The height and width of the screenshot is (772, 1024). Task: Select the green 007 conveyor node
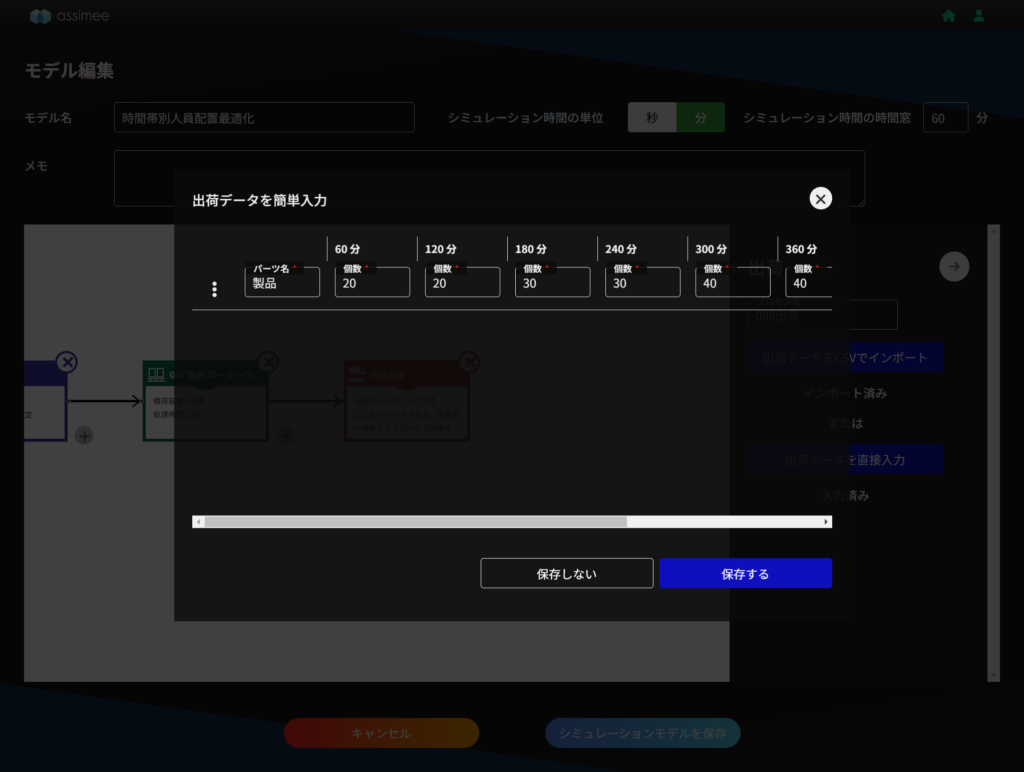coord(206,401)
